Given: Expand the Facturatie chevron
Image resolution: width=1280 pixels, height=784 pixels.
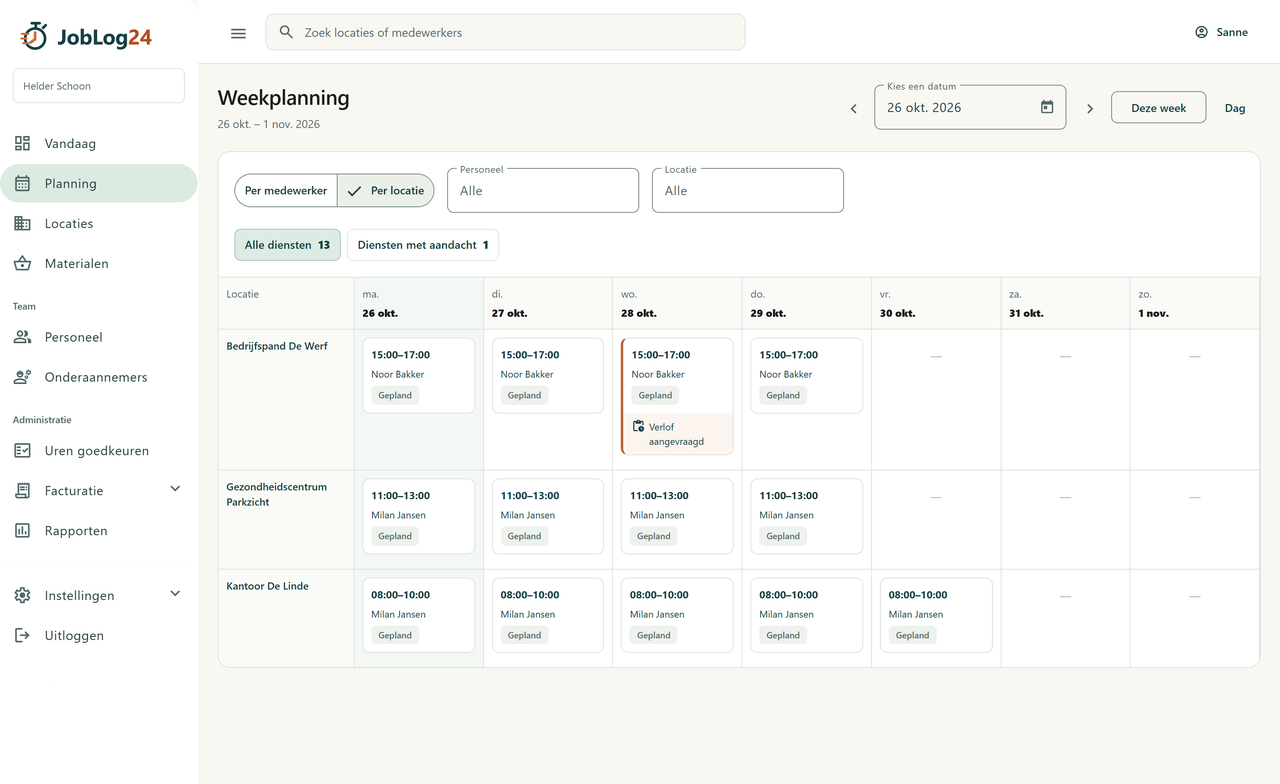Looking at the screenshot, I should click(x=175, y=489).
